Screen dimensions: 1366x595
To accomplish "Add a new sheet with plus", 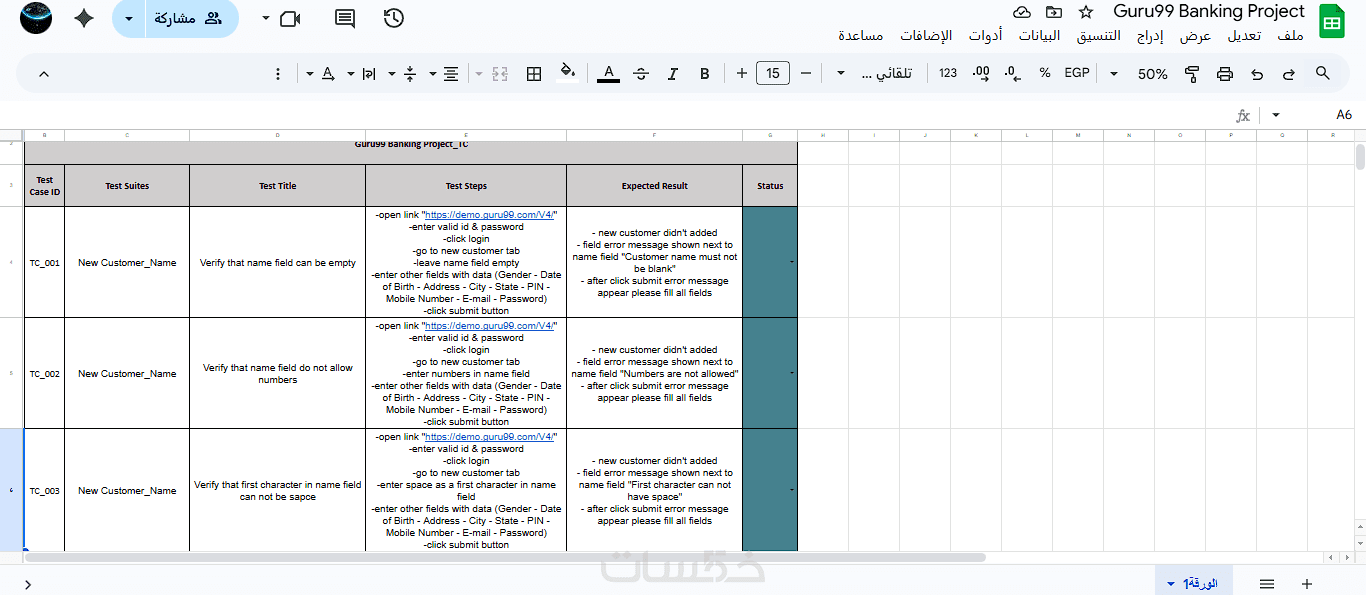I will (1306, 583).
